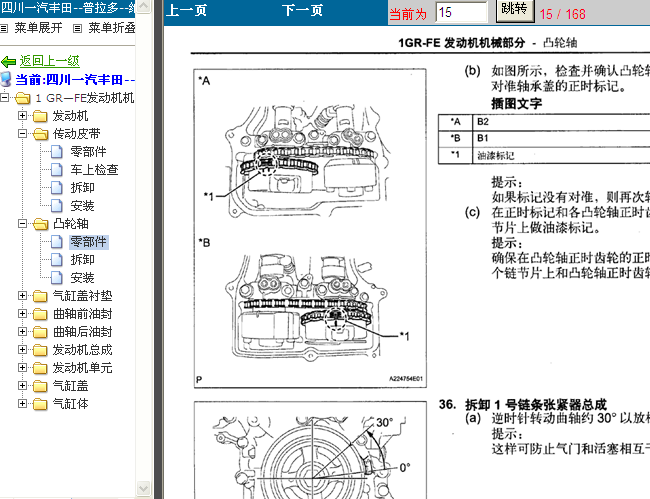Expand the 曲轴前油封 folder
Image resolution: width=650 pixels, height=499 pixels.
(22, 313)
